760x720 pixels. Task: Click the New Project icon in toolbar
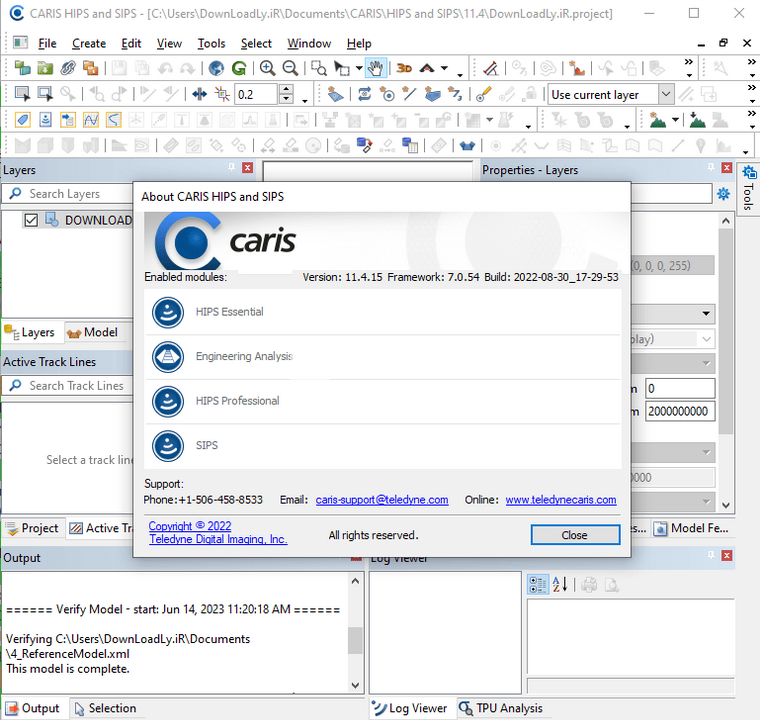click(x=22, y=68)
